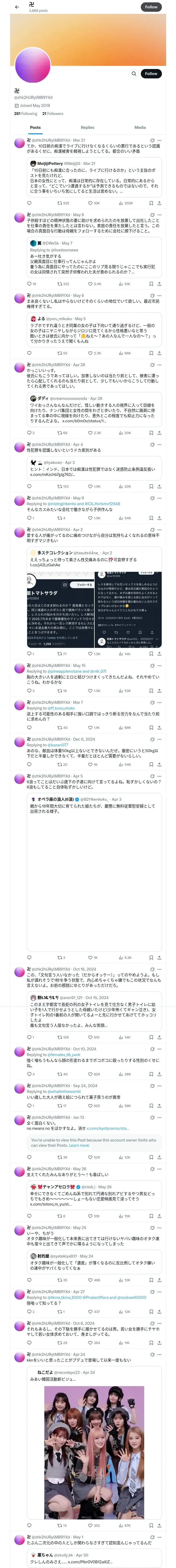Viewport: 176px width, 1568px height.
Task: Share the Mar 21 post via share icon
Action: (159, 203)
